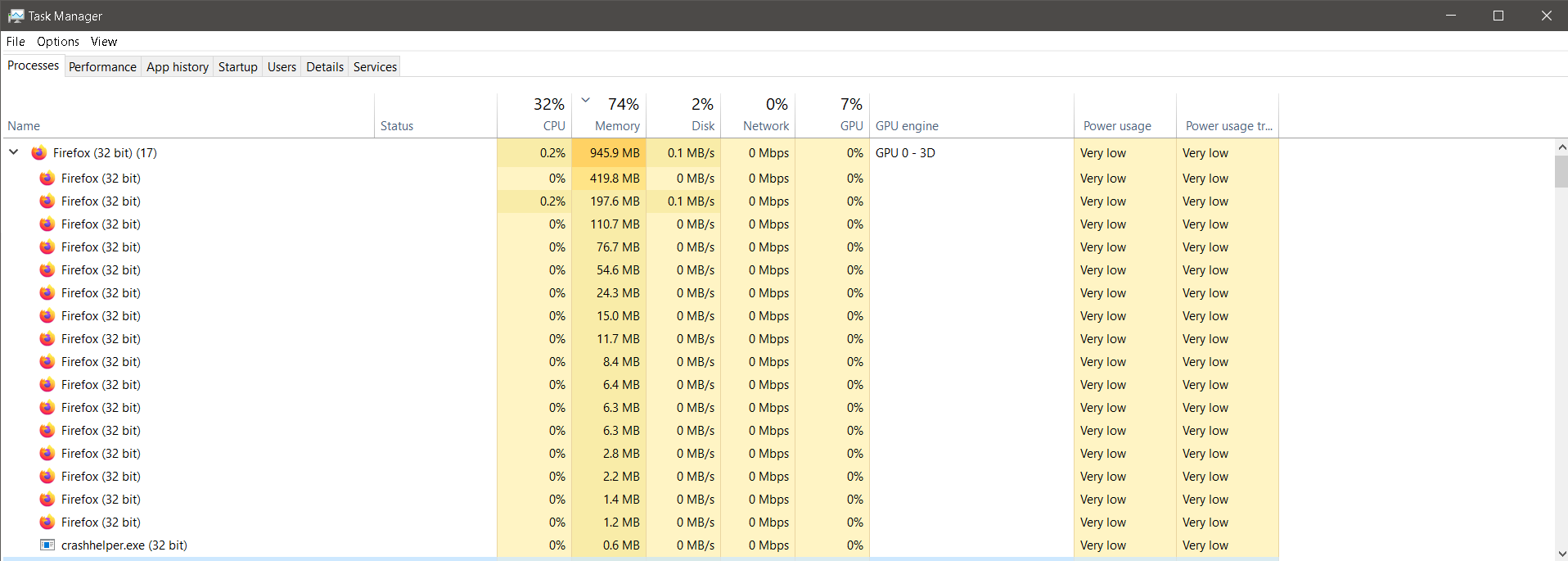
Task: Sort by the Memory 74% column header
Action: coord(609,115)
